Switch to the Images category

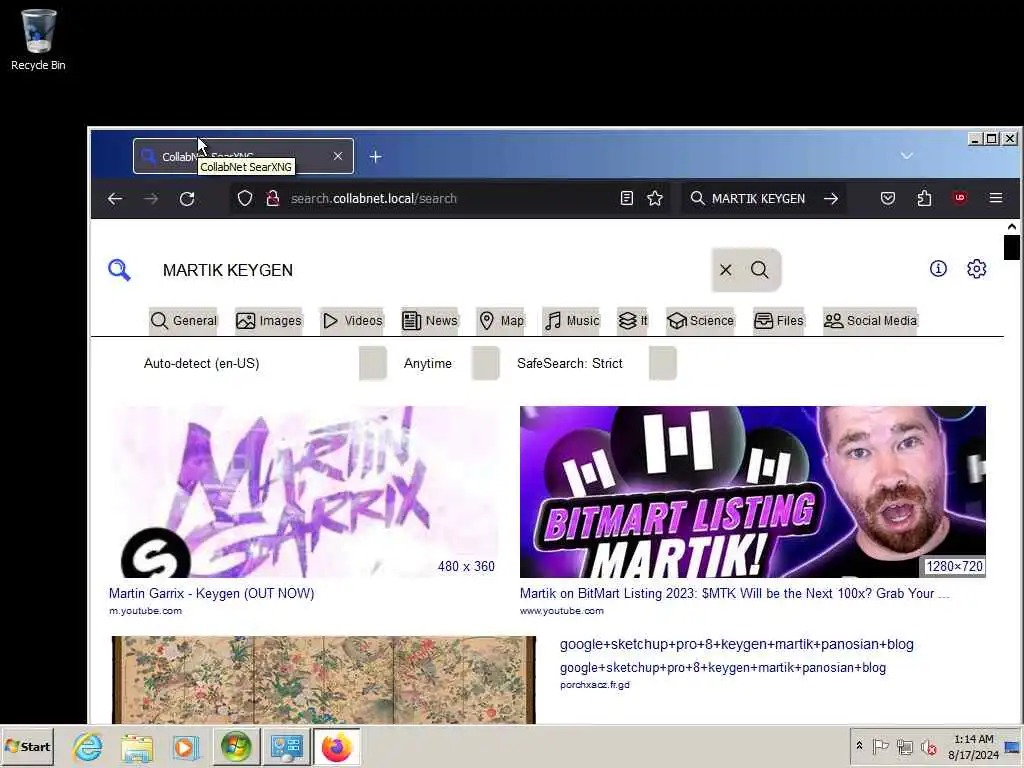click(x=269, y=321)
